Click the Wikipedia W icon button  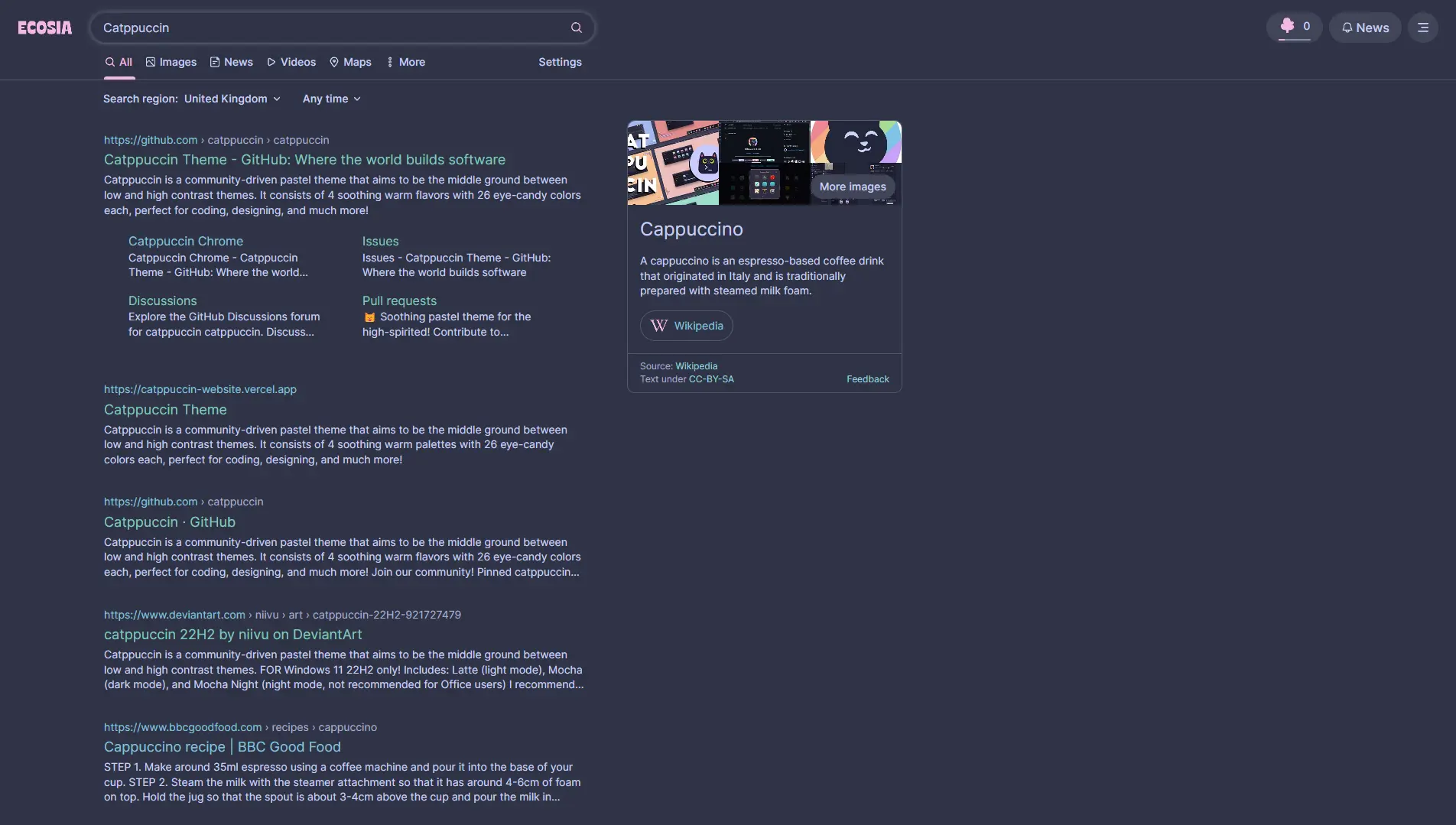tap(687, 326)
